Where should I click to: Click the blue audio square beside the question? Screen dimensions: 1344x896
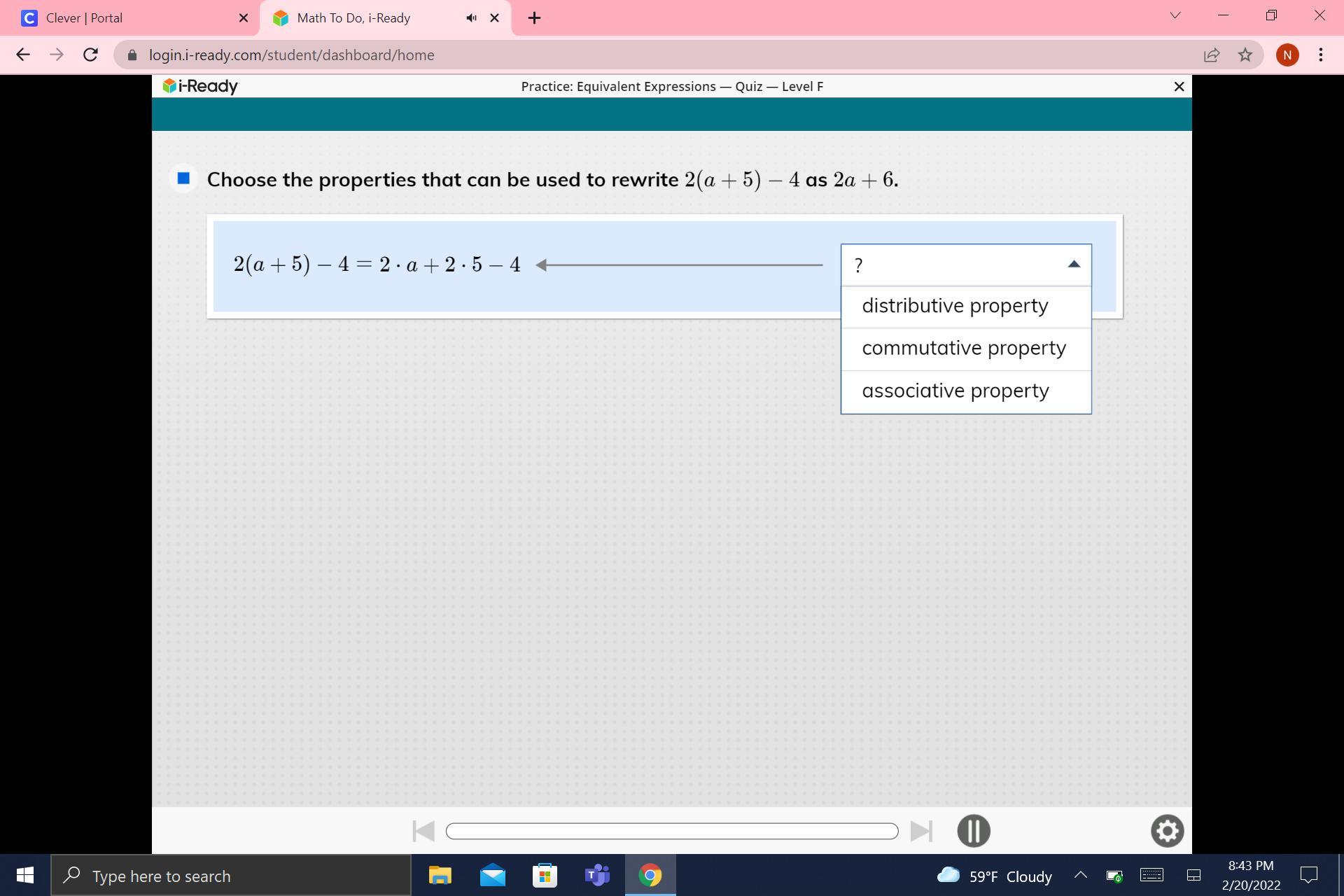183,178
